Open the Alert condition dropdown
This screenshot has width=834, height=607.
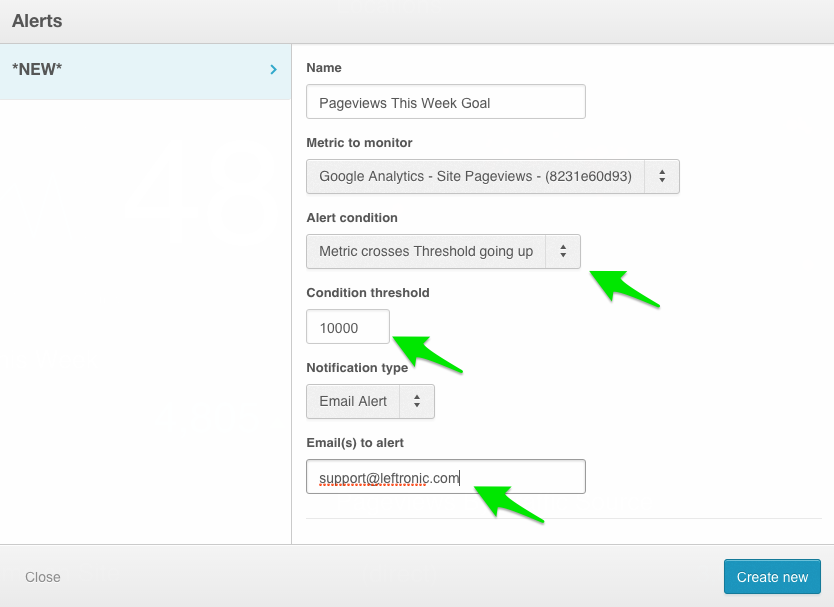pos(443,252)
